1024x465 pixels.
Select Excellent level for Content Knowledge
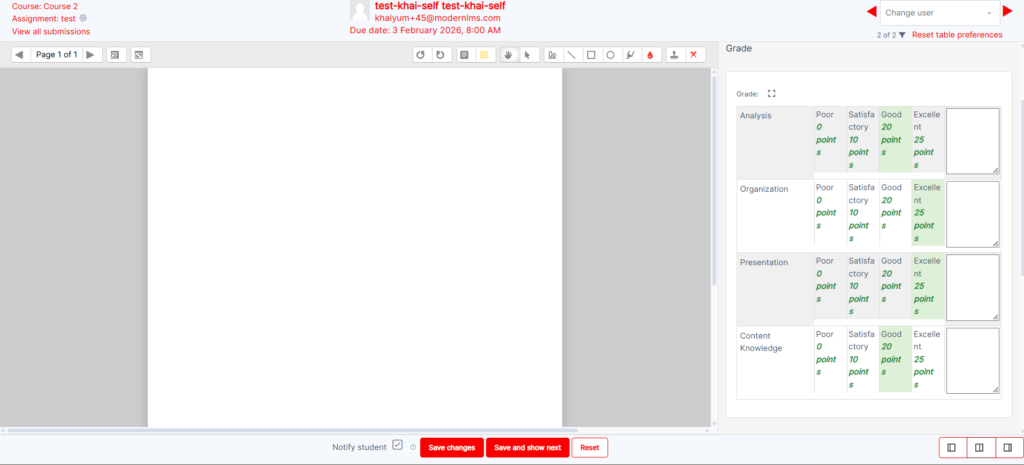[928, 359]
